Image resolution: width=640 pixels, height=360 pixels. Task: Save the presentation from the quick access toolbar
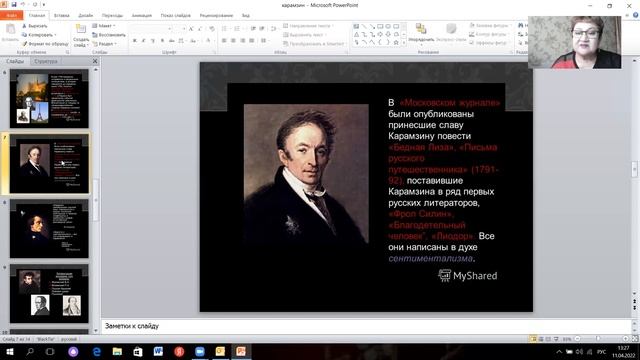(x=13, y=4)
